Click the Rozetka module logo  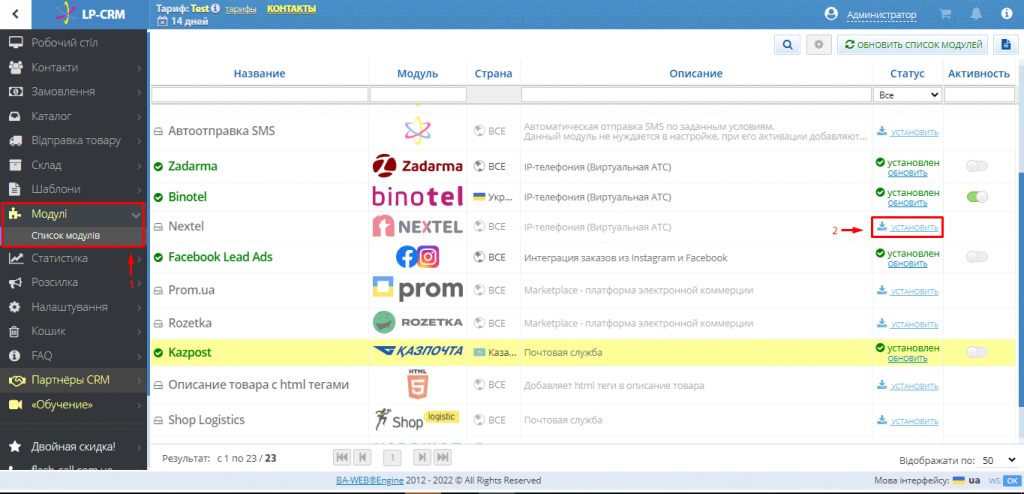point(417,323)
